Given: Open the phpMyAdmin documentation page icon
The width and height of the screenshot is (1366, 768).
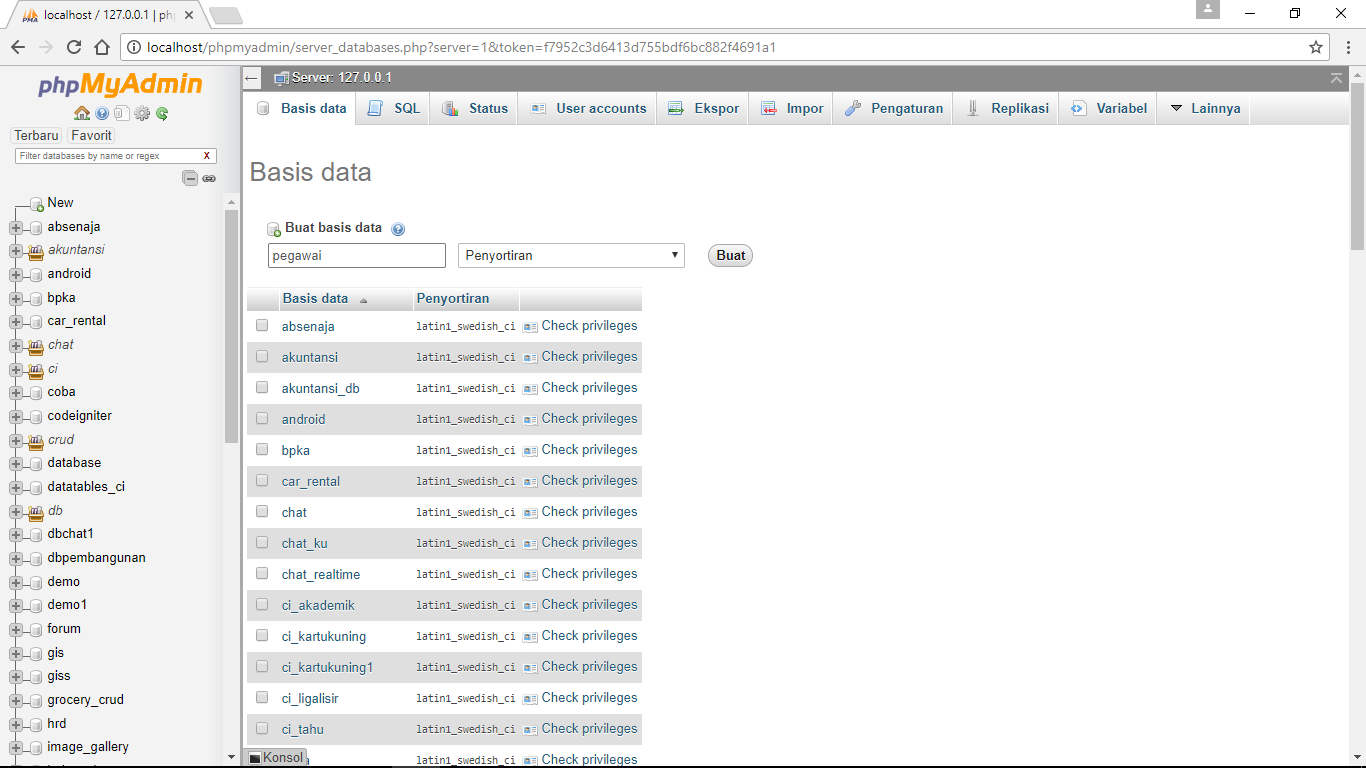Looking at the screenshot, I should pyautogui.click(x=122, y=113).
